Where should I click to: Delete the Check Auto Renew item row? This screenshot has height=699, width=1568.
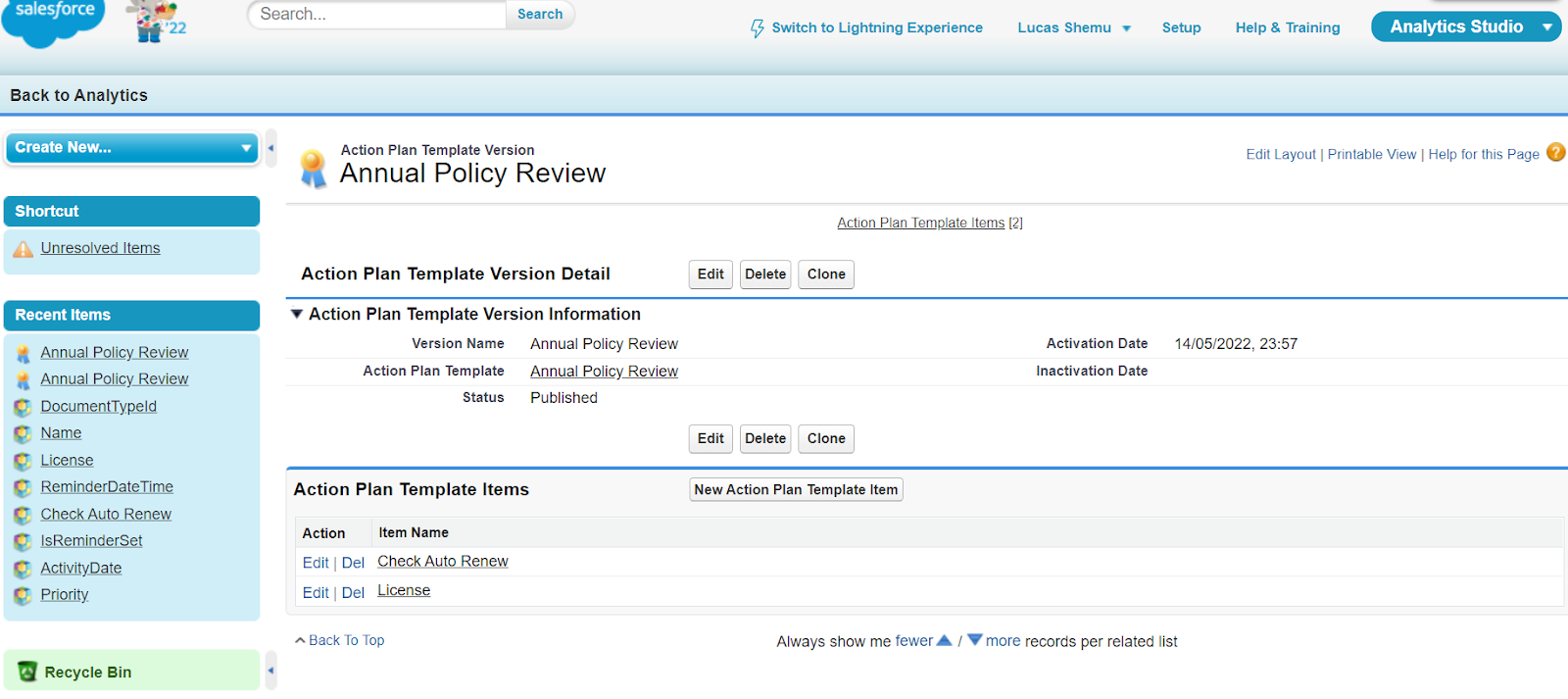coord(353,563)
